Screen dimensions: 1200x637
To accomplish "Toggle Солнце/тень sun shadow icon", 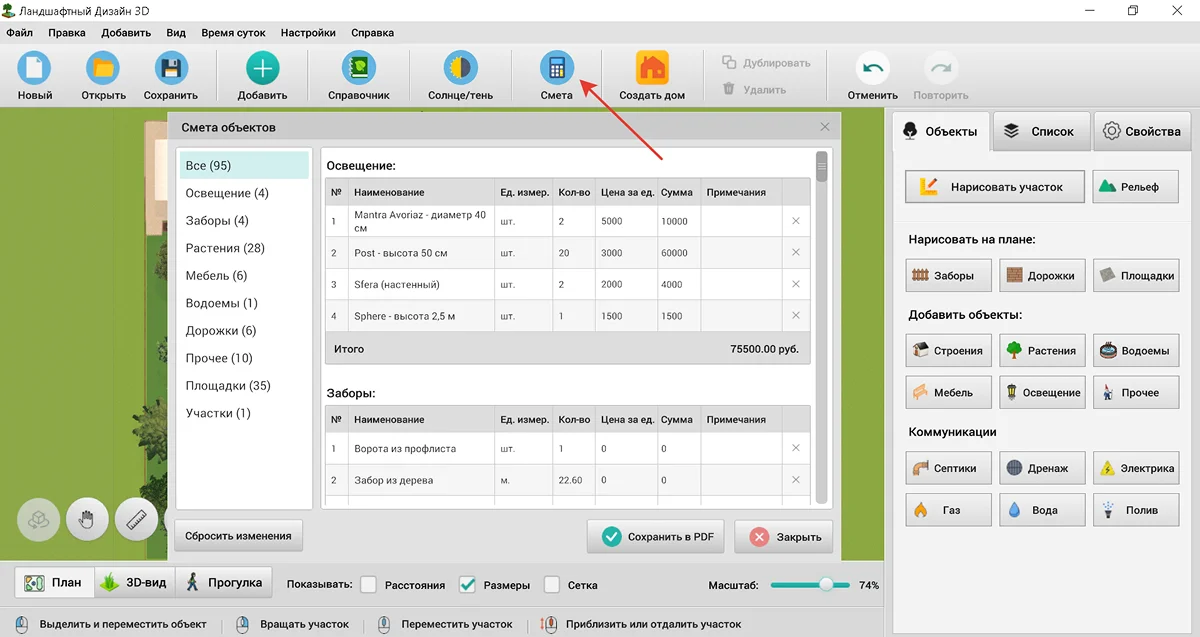I will coord(460,70).
